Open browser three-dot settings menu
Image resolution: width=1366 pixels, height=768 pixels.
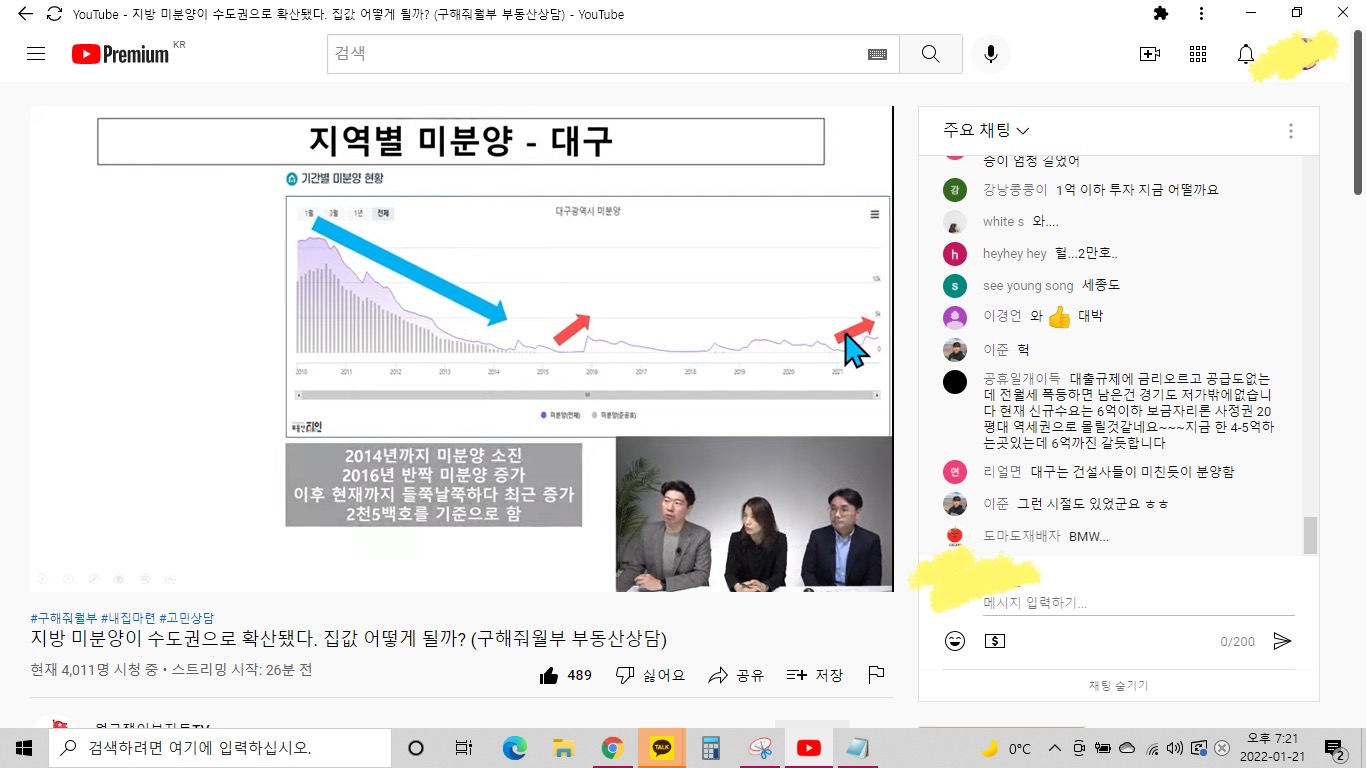pyautogui.click(x=1201, y=14)
